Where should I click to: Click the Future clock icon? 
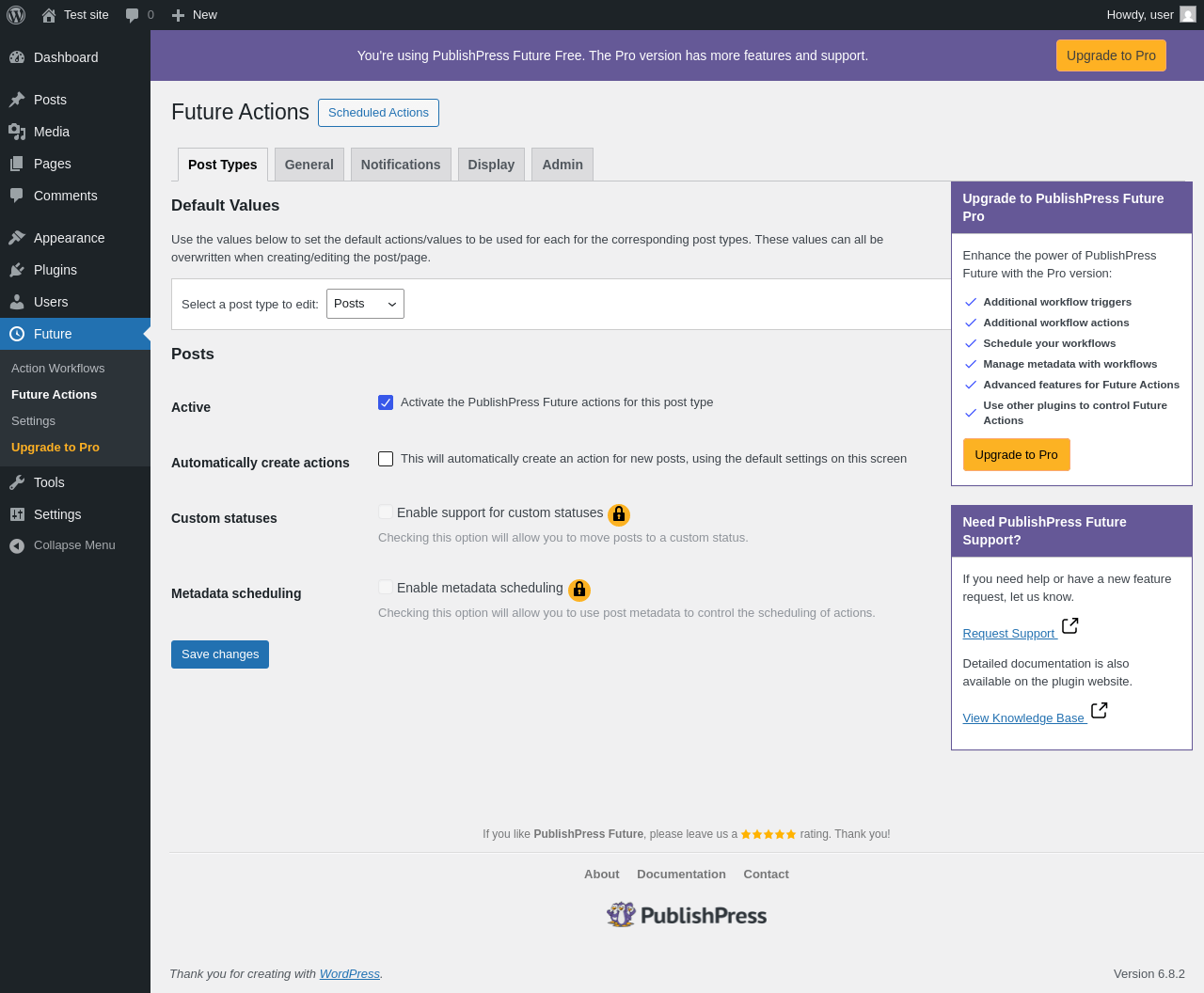17,334
